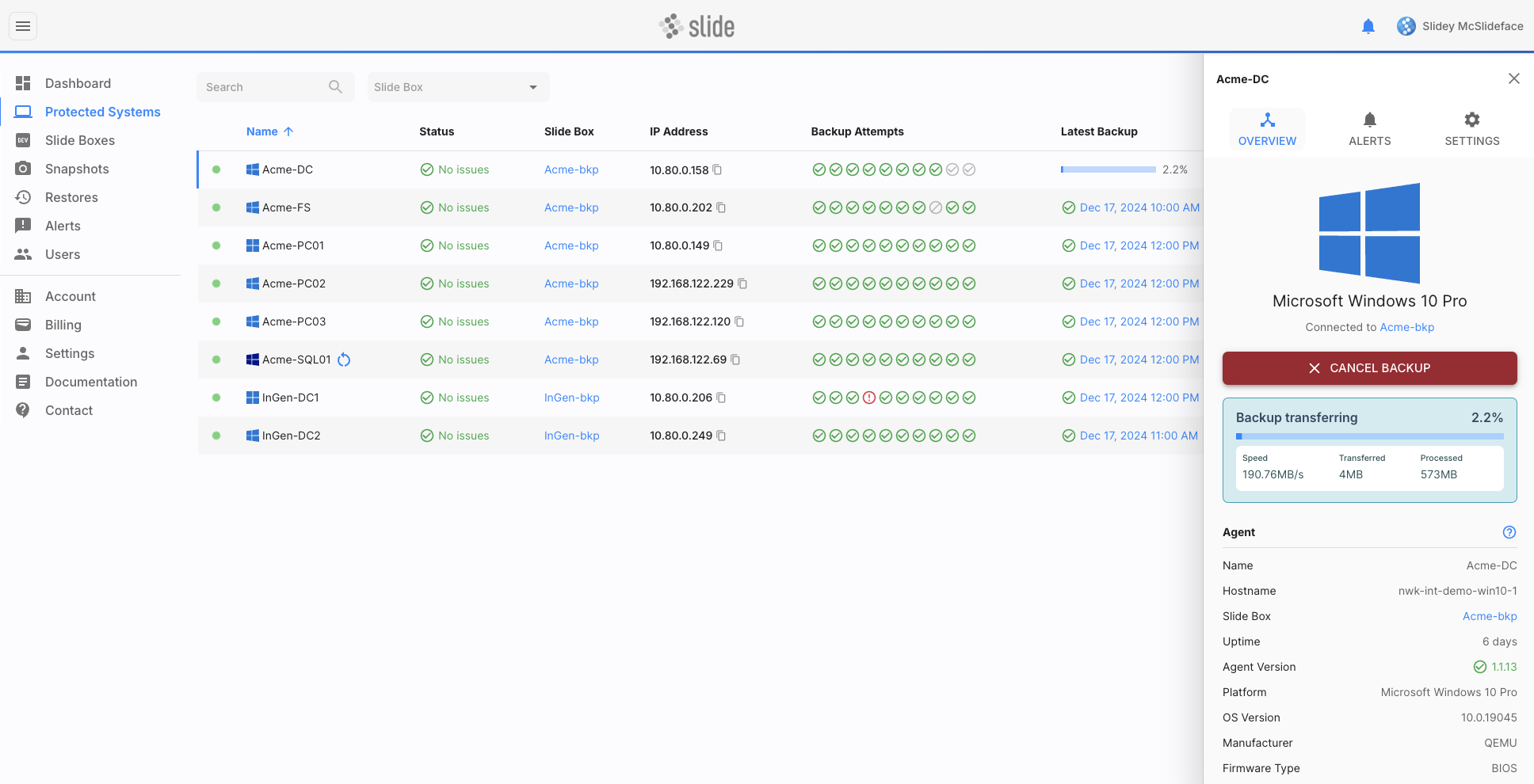Viewport: 1534px width, 784px height.
Task: Open the Slidey McSlideface user menu
Action: click(1460, 26)
